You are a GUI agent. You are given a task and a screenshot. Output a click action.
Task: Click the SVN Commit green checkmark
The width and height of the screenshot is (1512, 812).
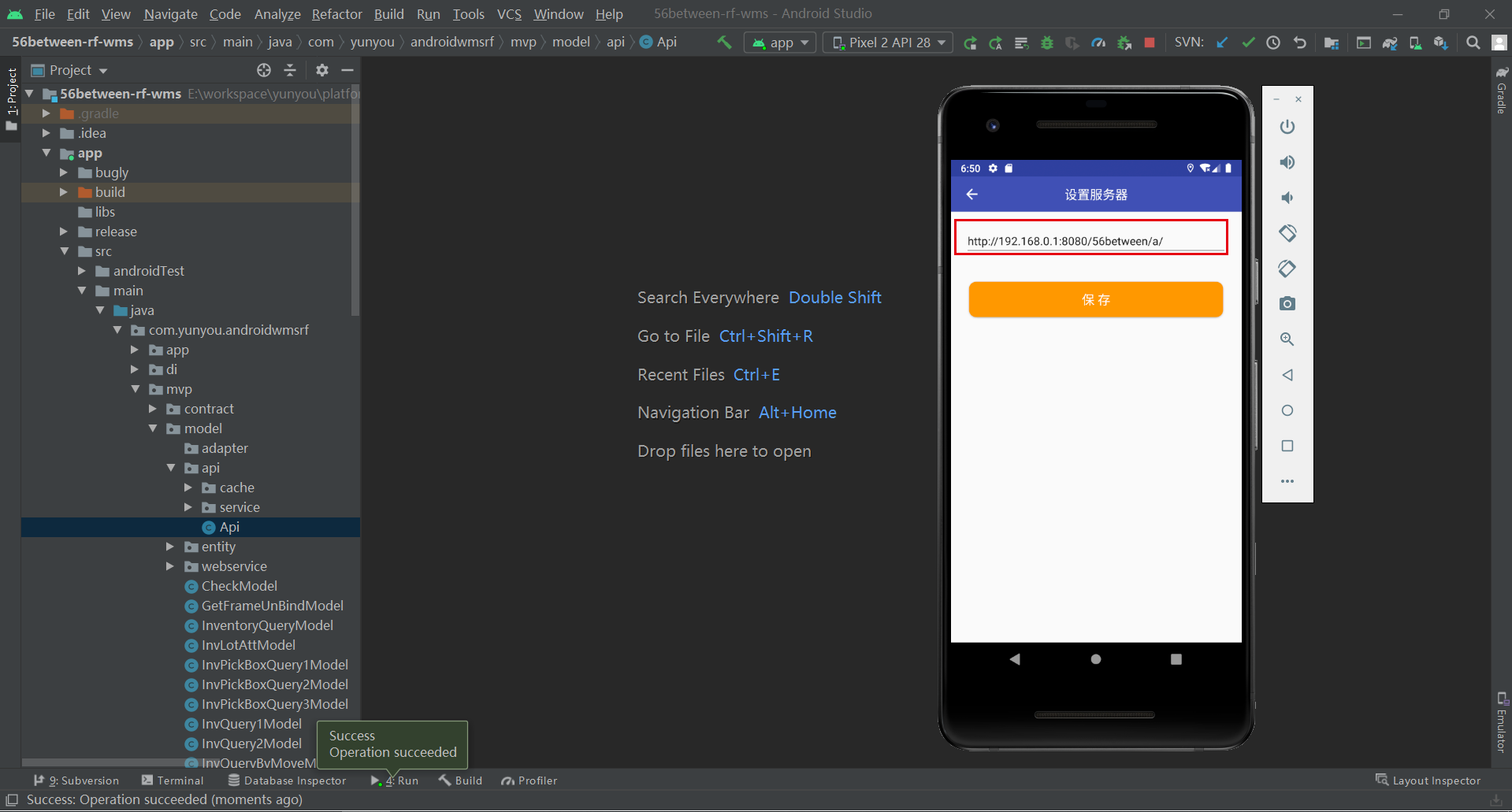tap(1248, 43)
